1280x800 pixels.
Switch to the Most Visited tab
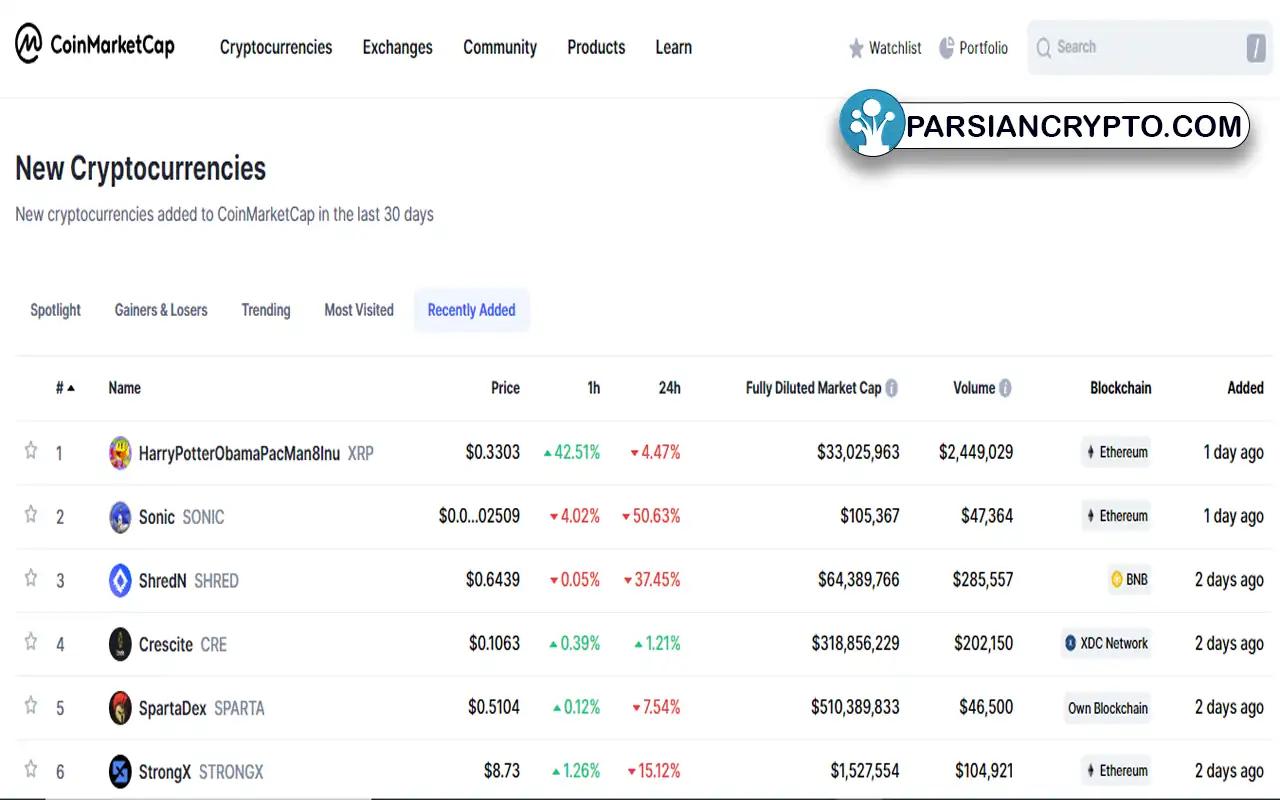359,310
